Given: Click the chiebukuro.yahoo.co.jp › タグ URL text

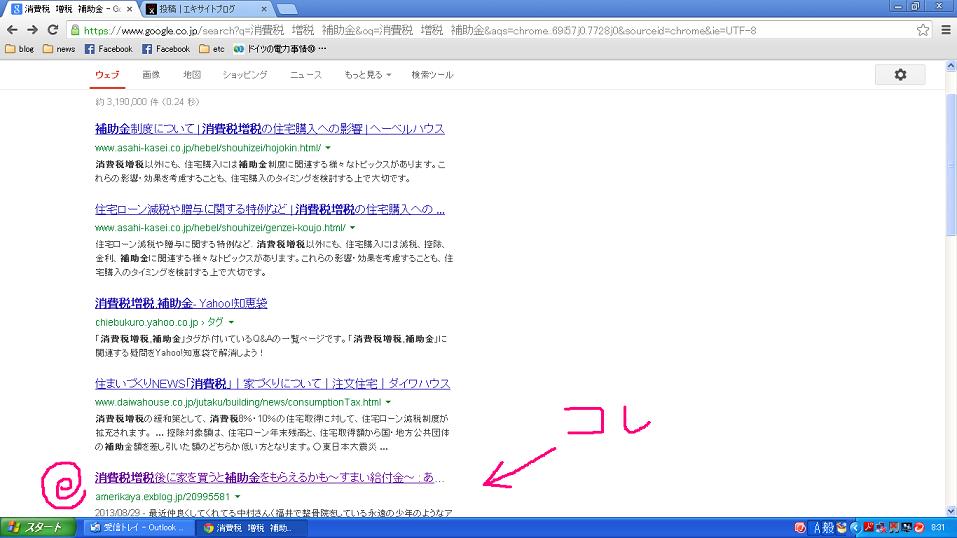Looking at the screenshot, I should click(159, 322).
